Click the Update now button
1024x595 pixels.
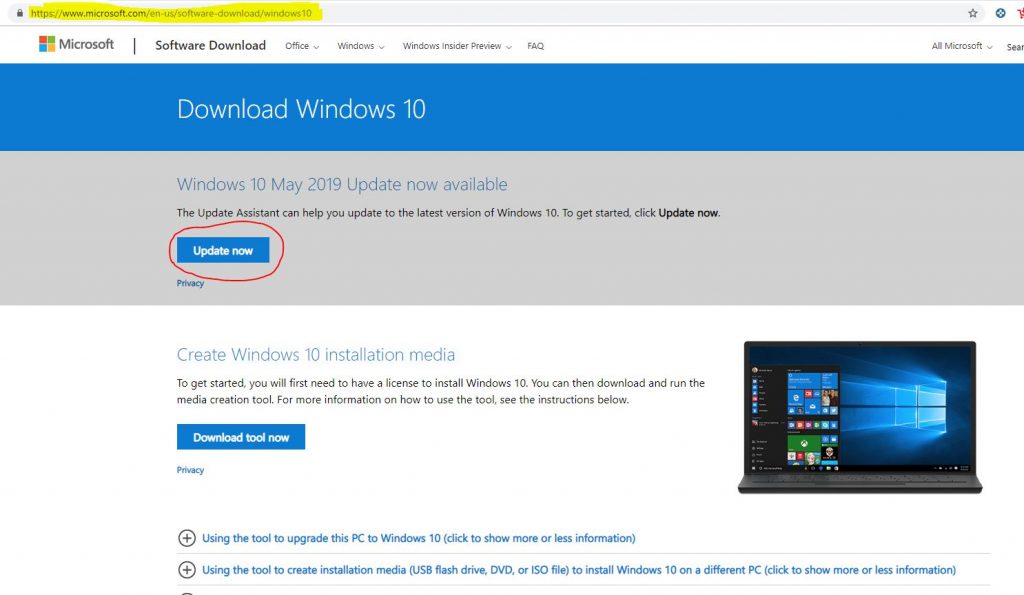click(x=222, y=250)
